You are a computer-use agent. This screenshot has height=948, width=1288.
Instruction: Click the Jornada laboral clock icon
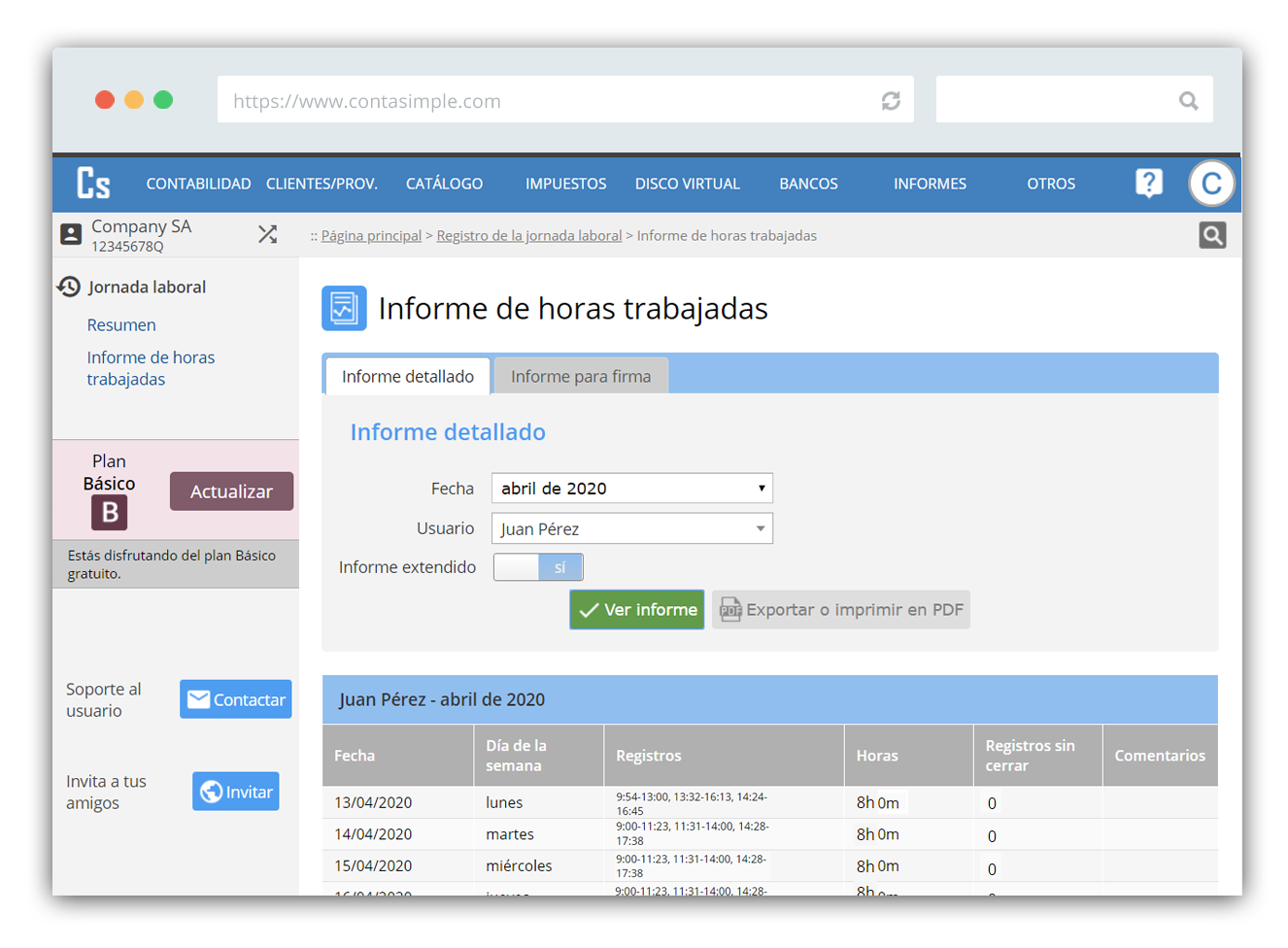click(x=69, y=287)
